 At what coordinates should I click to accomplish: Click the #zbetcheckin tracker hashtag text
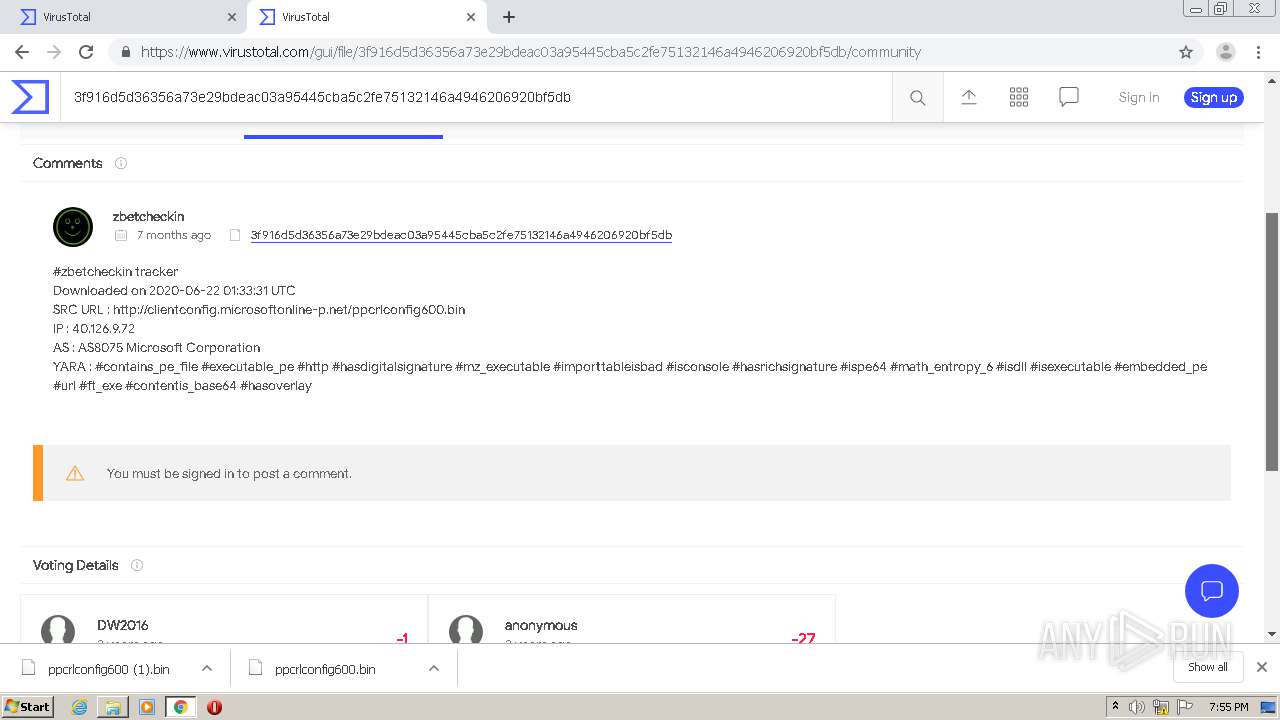pos(116,271)
